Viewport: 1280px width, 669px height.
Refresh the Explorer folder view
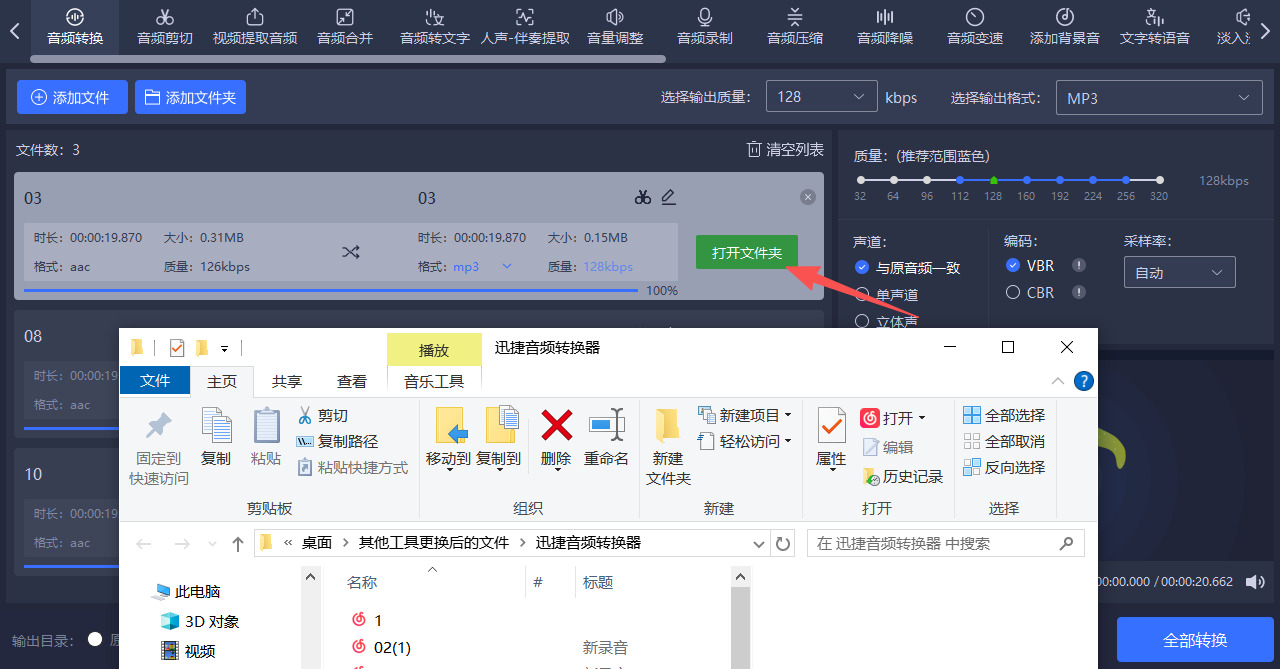[x=783, y=544]
